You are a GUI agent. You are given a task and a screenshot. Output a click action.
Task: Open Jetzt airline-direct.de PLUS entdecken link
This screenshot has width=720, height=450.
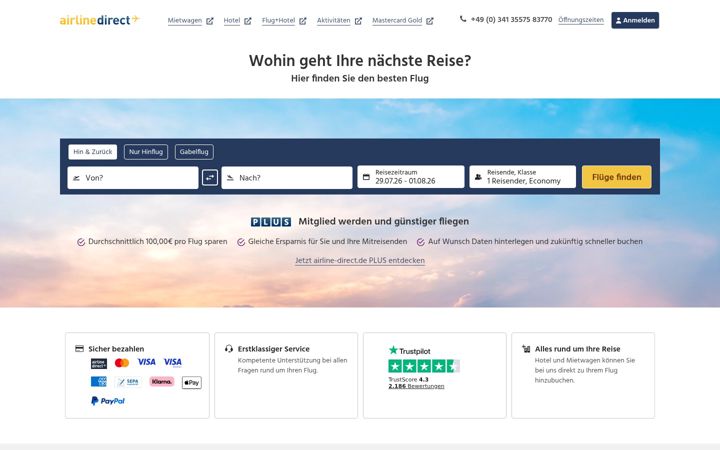pyautogui.click(x=360, y=260)
